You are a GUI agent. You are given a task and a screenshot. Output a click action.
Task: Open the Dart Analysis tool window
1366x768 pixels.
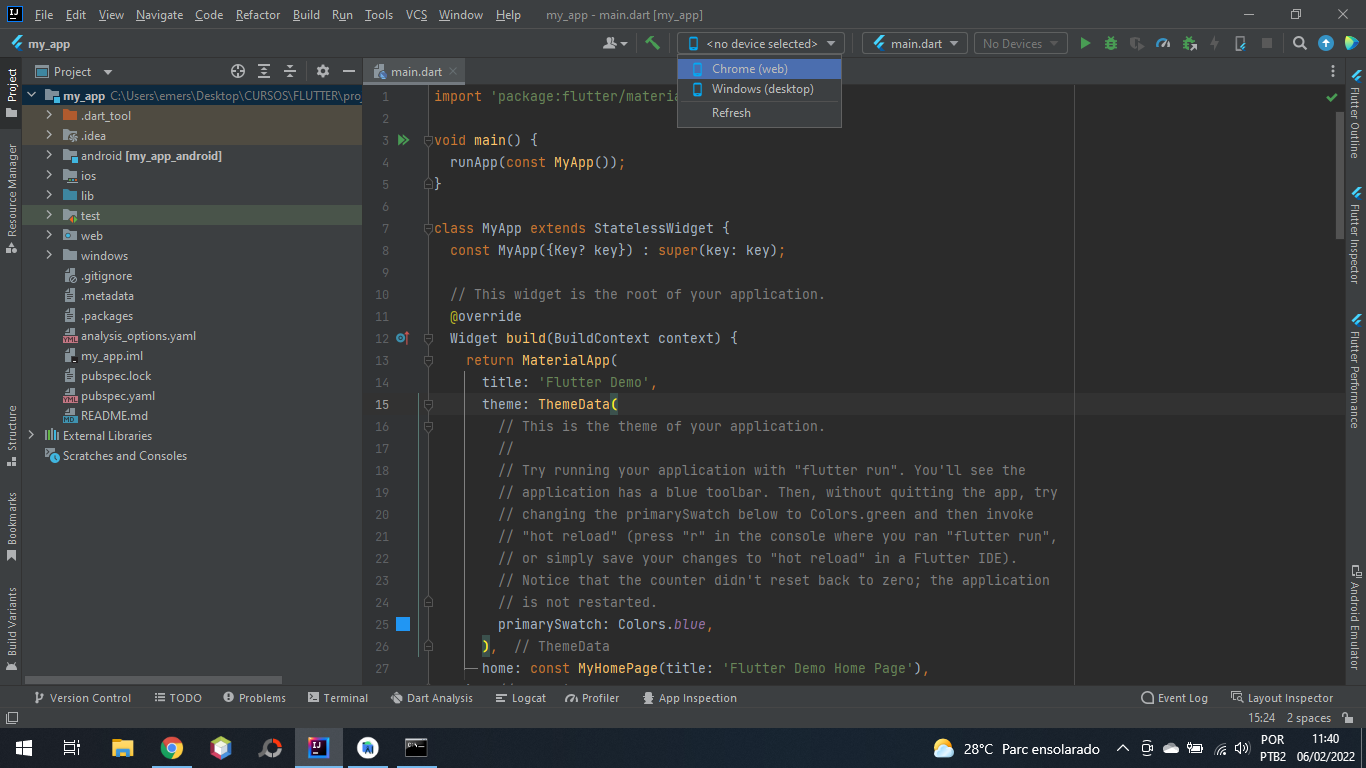(432, 698)
